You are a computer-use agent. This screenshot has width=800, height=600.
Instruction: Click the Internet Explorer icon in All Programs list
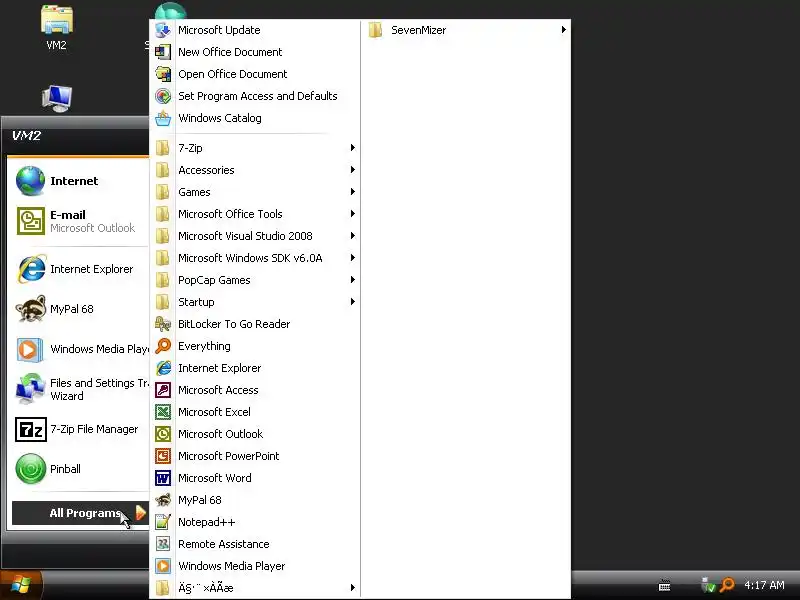163,368
